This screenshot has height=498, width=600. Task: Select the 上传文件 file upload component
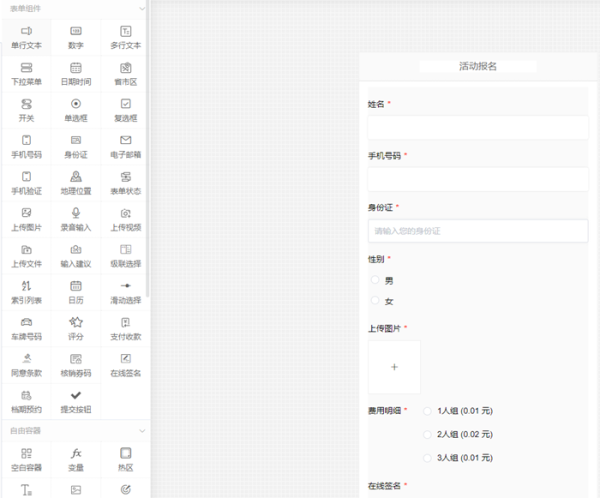[x=26, y=256]
